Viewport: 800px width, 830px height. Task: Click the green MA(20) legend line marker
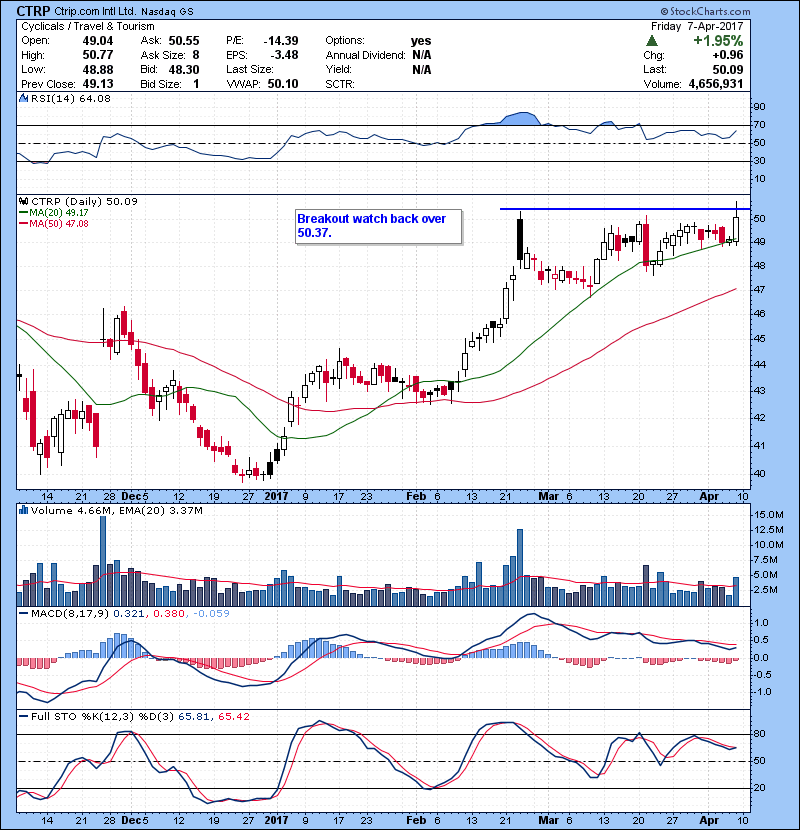click(24, 213)
